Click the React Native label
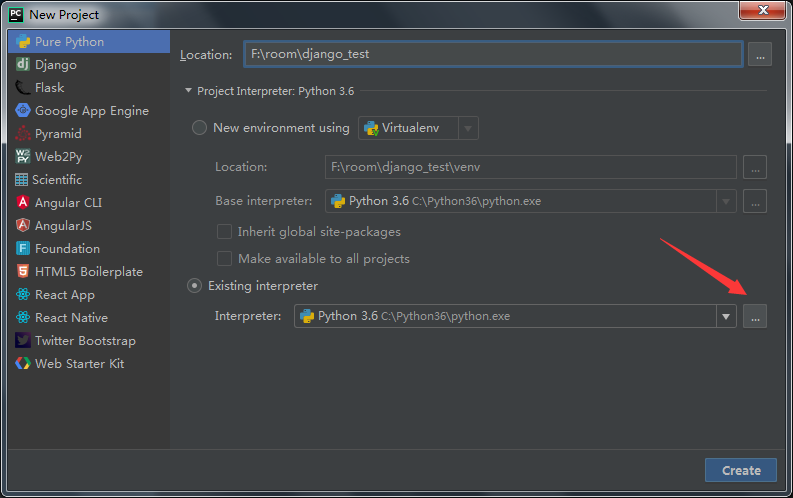 [71, 318]
